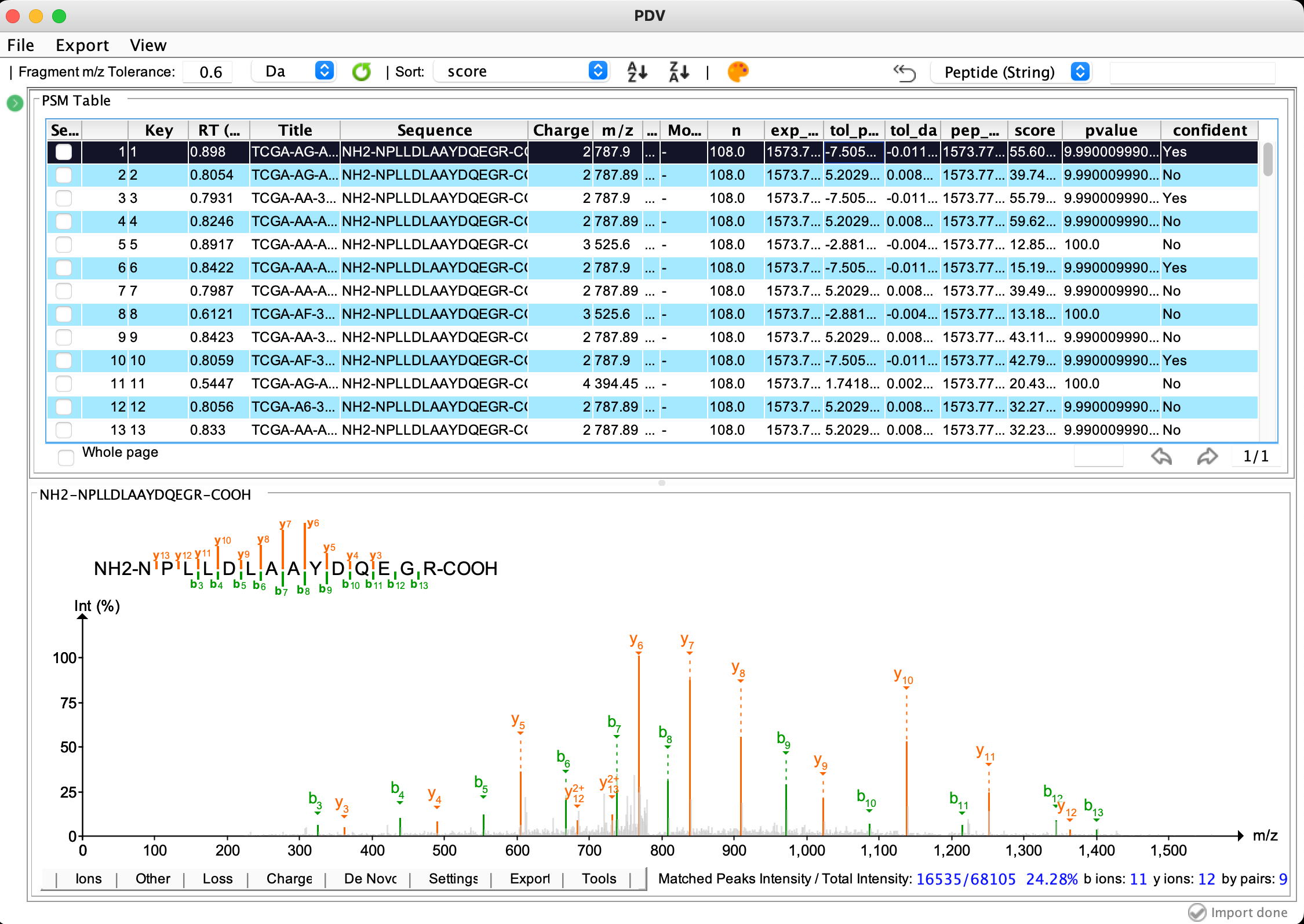Click the Fragment m/z Tolerance field
The height and width of the screenshot is (924, 1304).
(x=208, y=72)
